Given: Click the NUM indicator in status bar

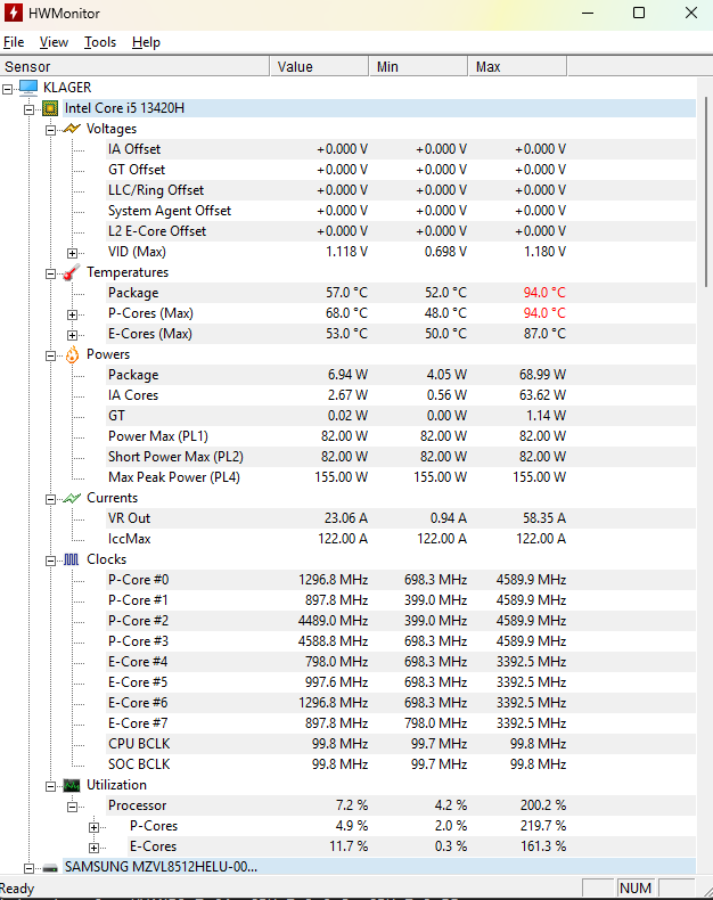Looking at the screenshot, I should coord(636,889).
